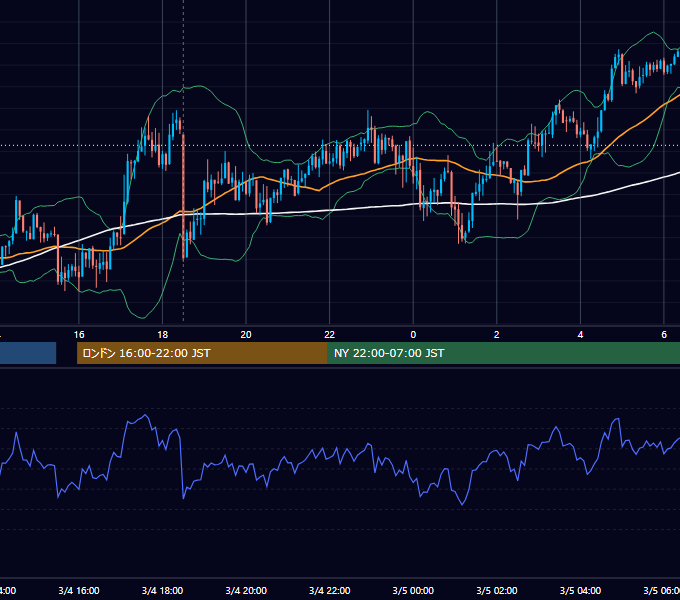The height and width of the screenshot is (600, 680).
Task: Click the 4 hour label on the price chart axis
Action: click(x=580, y=334)
